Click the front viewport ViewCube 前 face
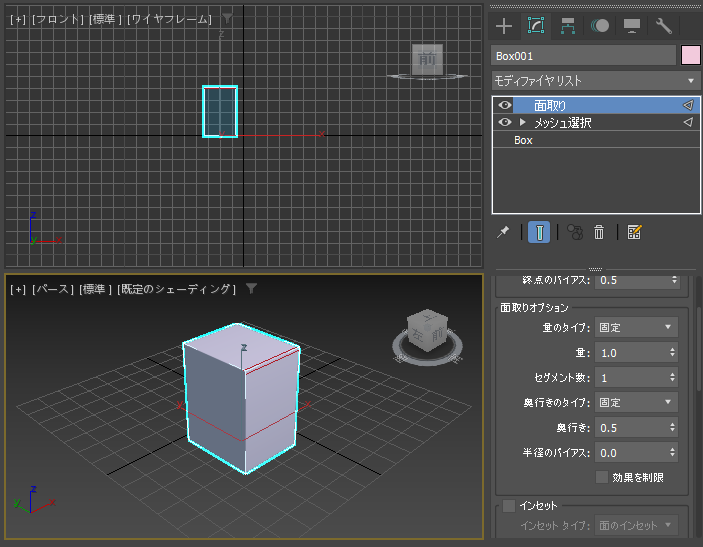 pyautogui.click(x=427, y=59)
